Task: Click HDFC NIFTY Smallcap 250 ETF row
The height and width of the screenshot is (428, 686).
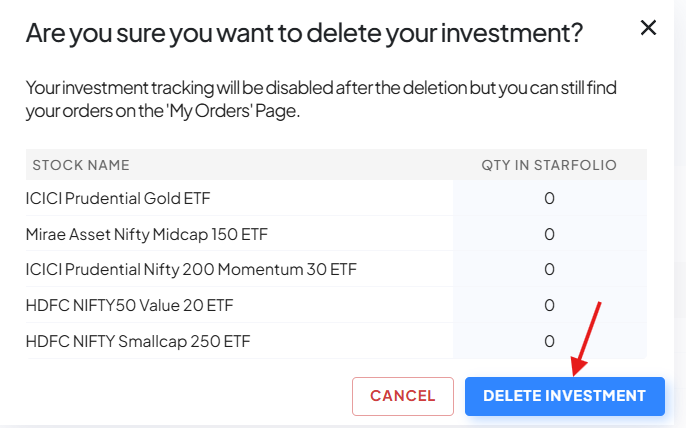Action: (x=138, y=341)
